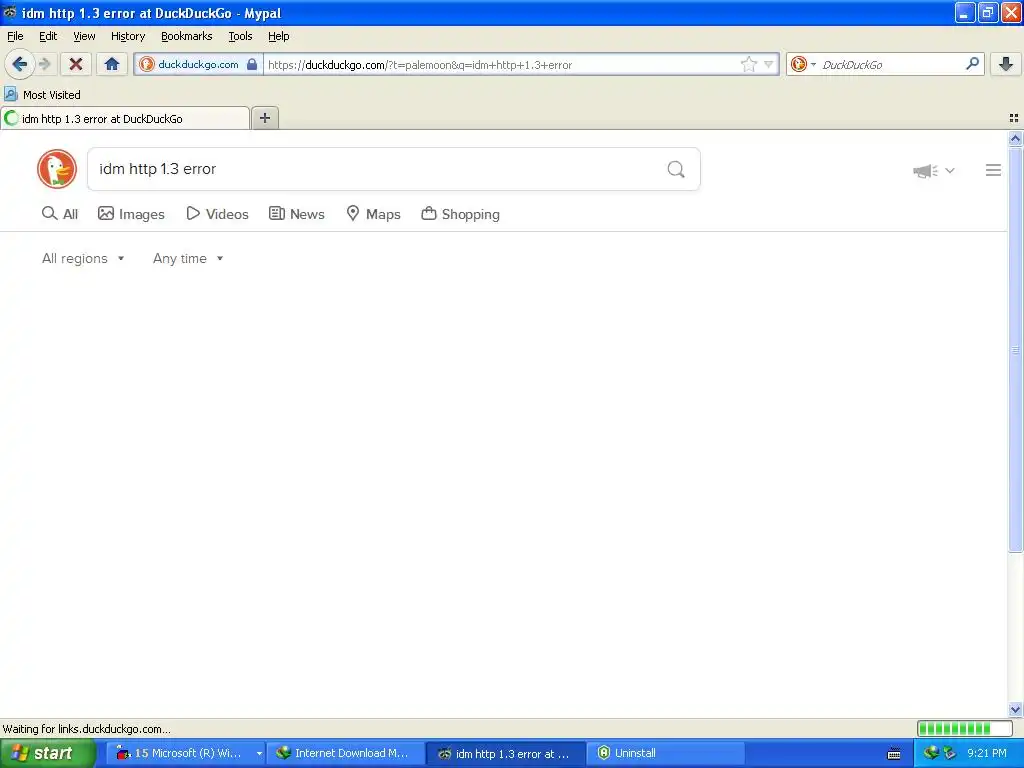The image size is (1024, 768).
Task: Select the All results tab
Action: coord(60,214)
